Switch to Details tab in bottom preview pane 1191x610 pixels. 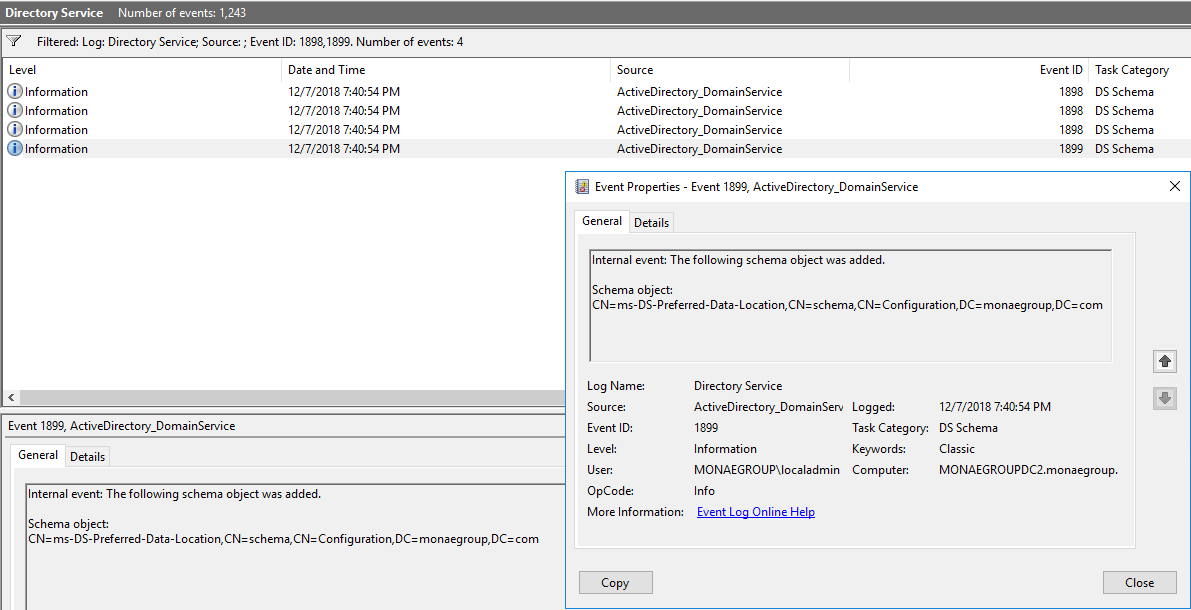(x=87, y=456)
